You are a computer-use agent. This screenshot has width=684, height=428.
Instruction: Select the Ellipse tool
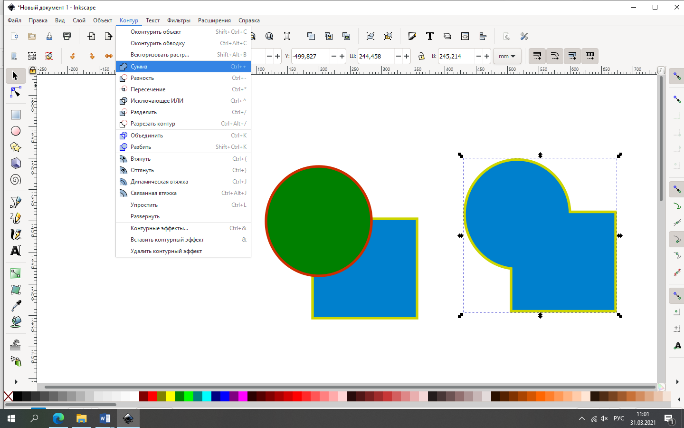click(16, 131)
